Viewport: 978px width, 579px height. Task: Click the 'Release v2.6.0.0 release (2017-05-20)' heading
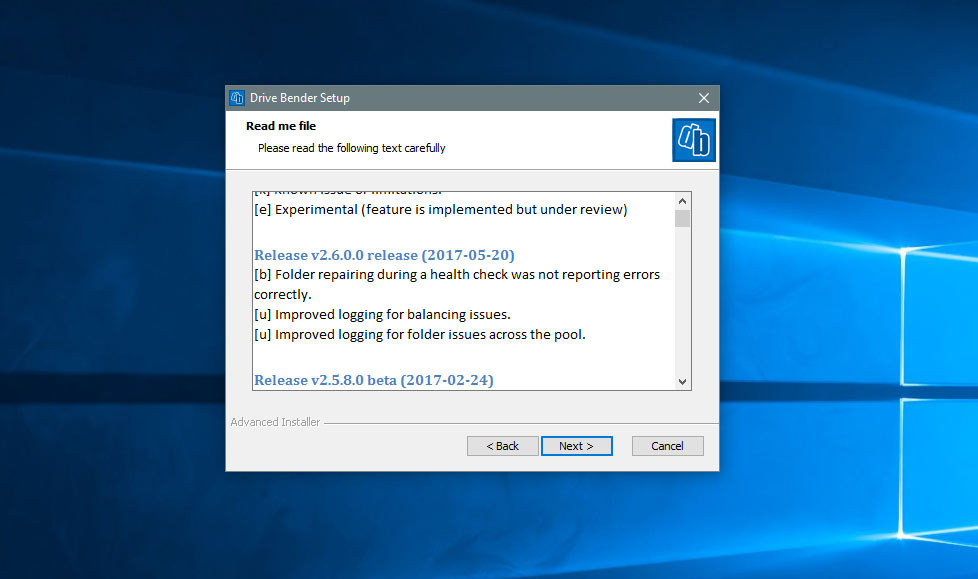click(384, 255)
